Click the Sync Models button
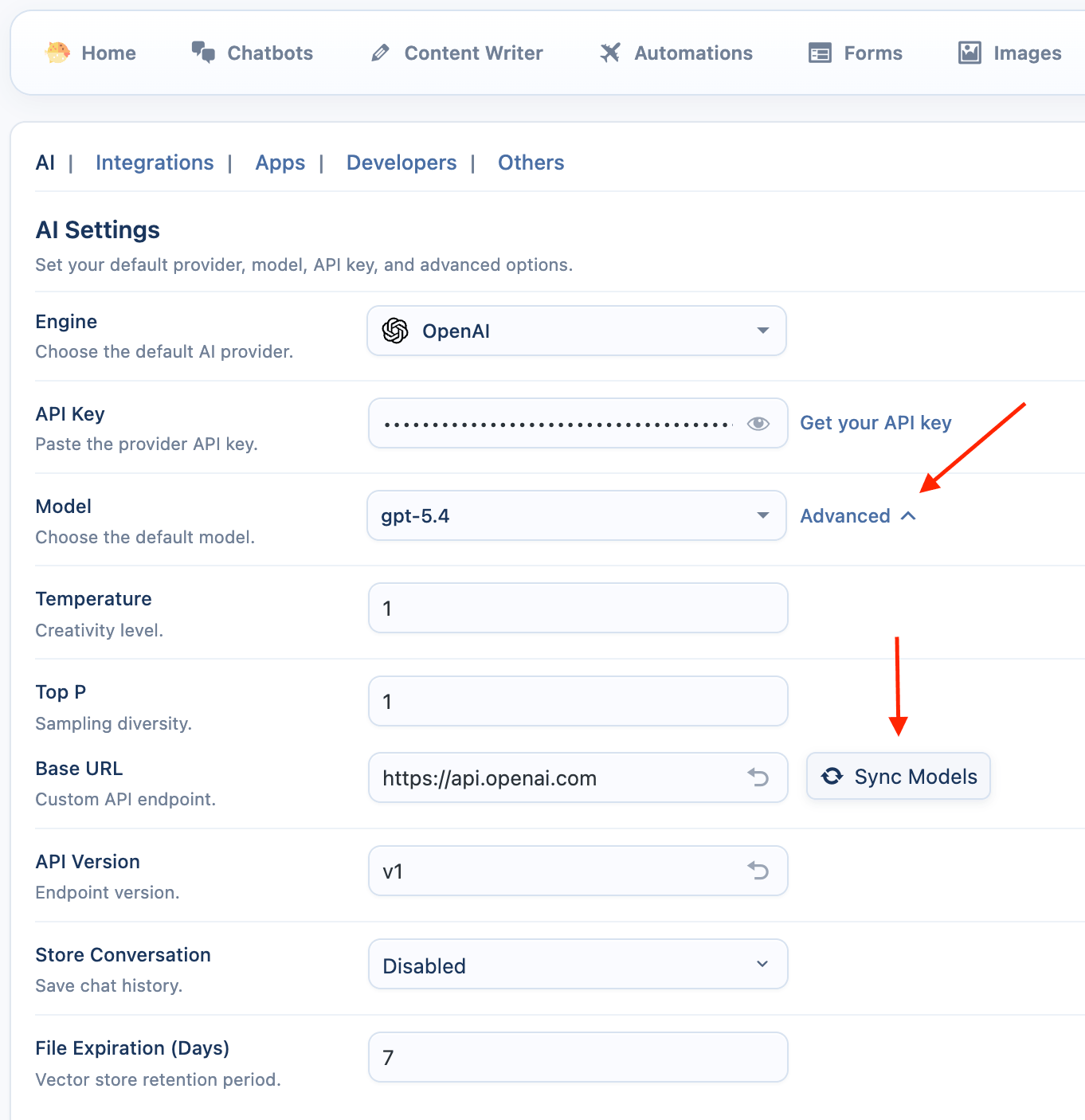The width and height of the screenshot is (1085, 1120). [898, 776]
